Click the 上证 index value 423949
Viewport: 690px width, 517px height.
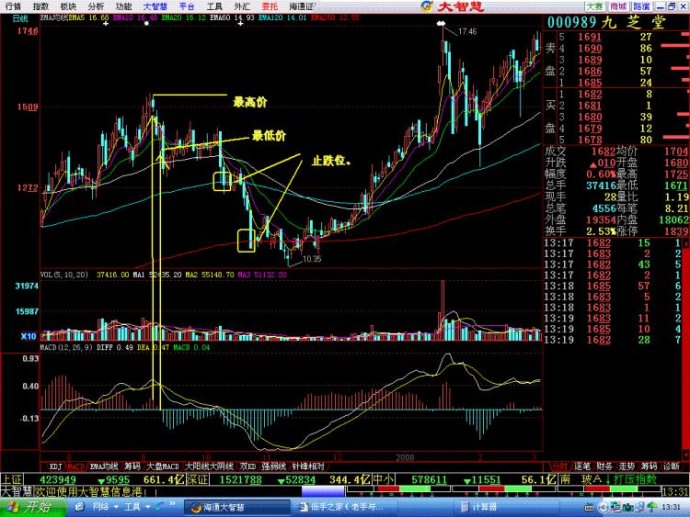click(58, 480)
